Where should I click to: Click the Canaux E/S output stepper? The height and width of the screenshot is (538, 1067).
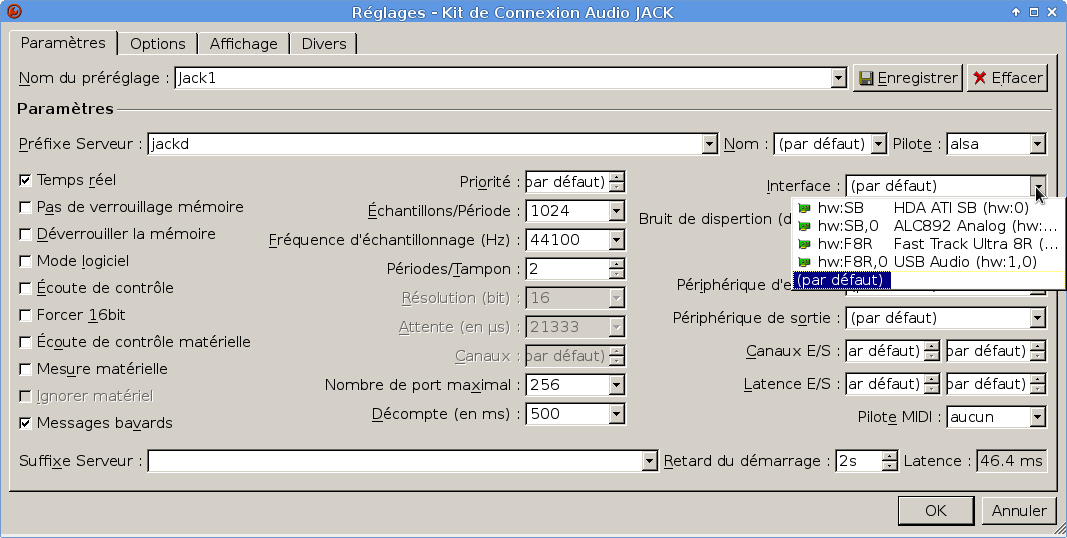(x=1037, y=351)
